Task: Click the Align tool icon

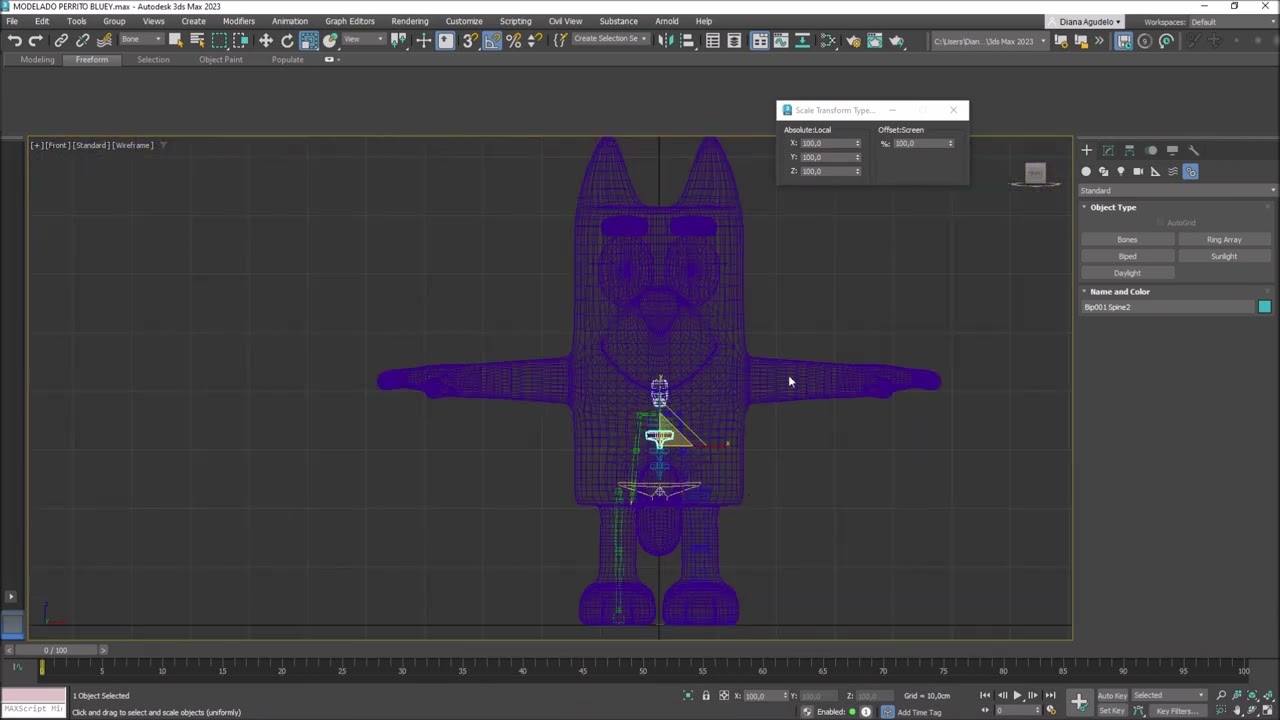Action: (x=687, y=40)
